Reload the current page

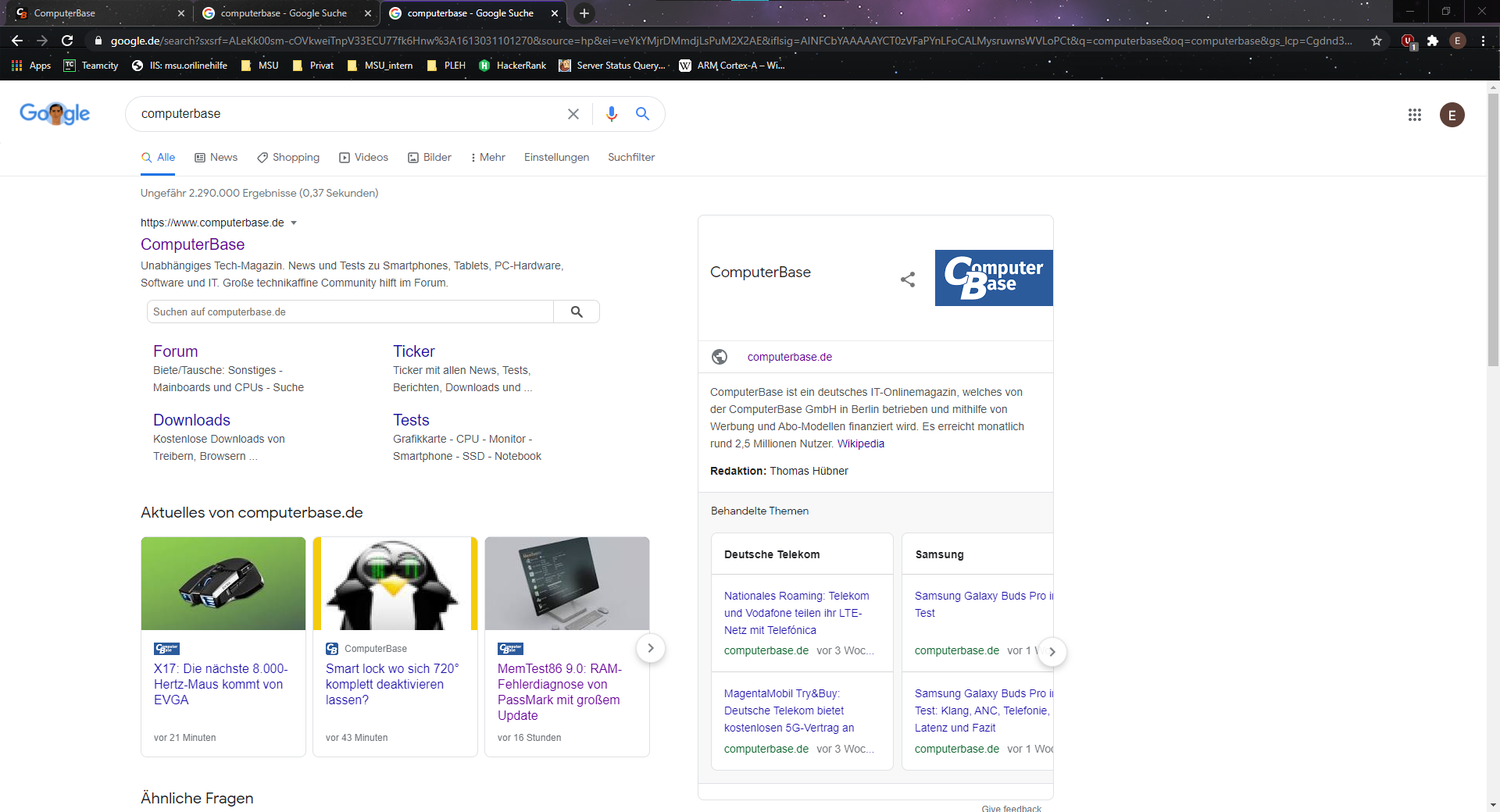67,41
